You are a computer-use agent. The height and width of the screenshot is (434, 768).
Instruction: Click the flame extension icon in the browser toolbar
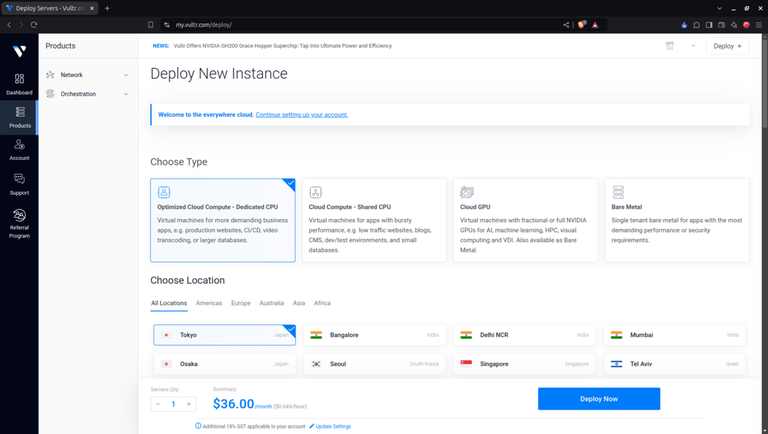point(684,24)
